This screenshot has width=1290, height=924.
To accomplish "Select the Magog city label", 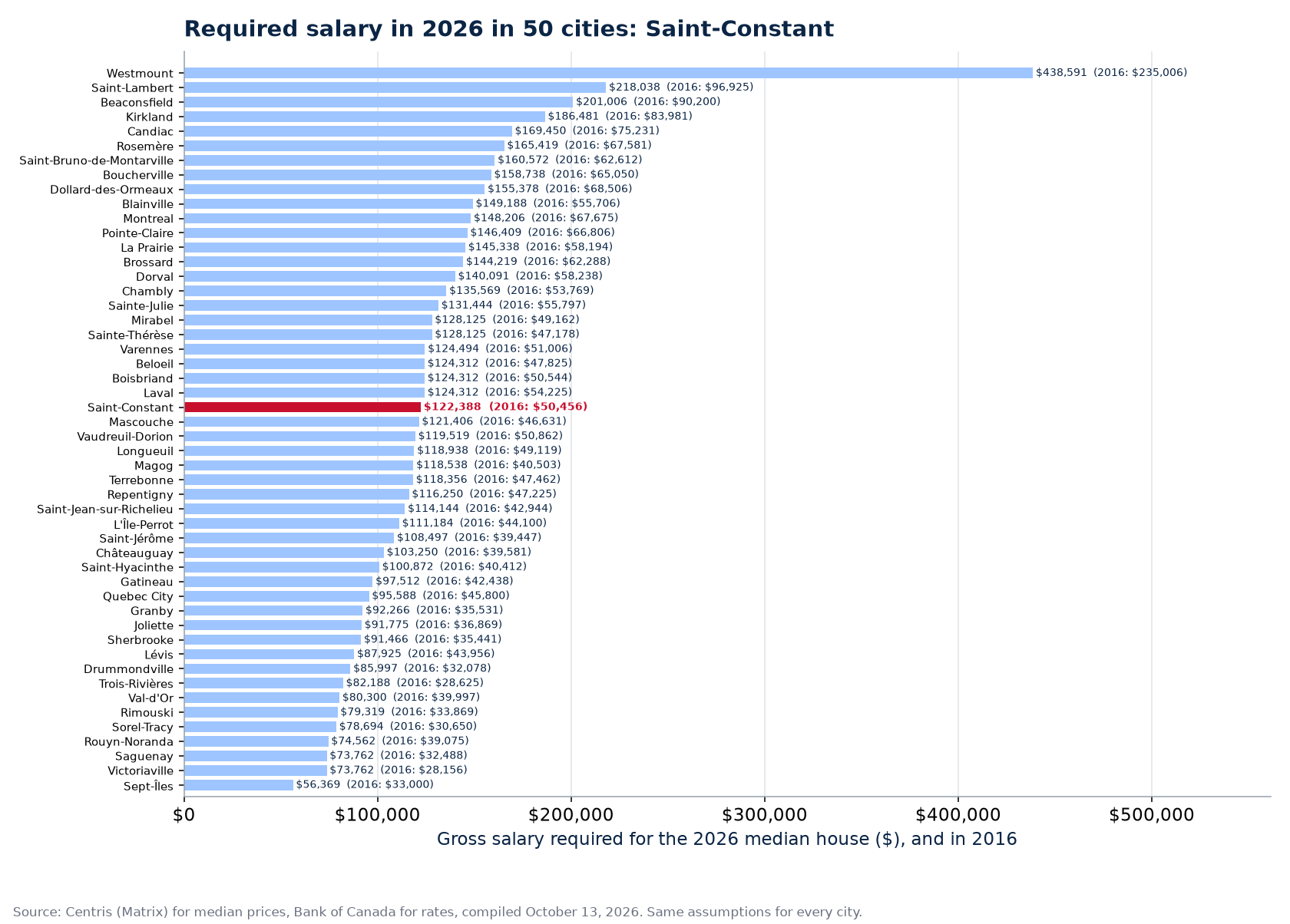I will [154, 466].
